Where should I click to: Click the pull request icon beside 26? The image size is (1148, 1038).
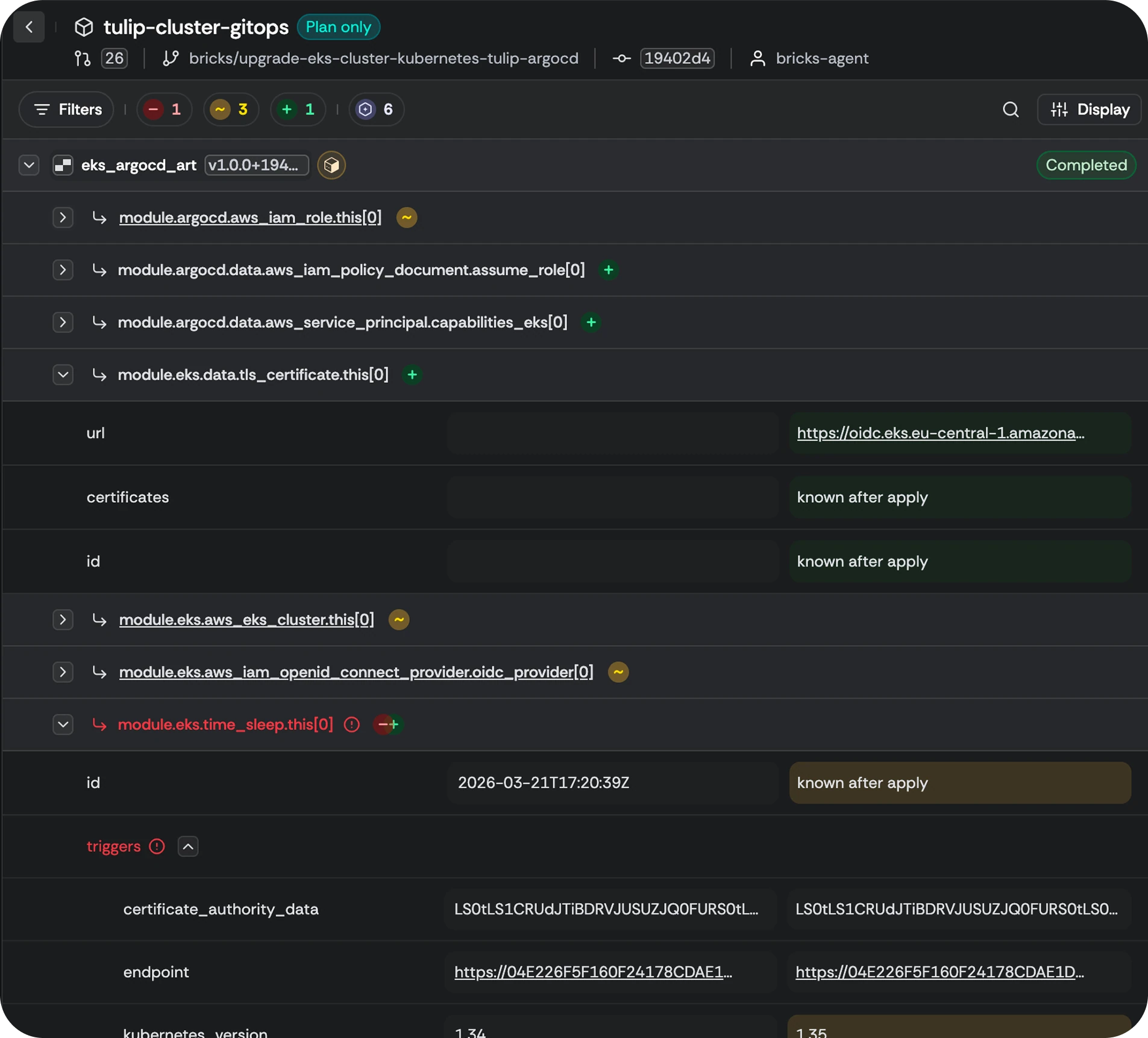[x=83, y=58]
